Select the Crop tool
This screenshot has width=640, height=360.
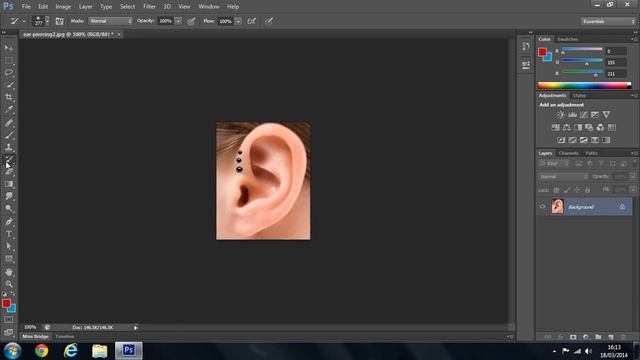[x=9, y=97]
